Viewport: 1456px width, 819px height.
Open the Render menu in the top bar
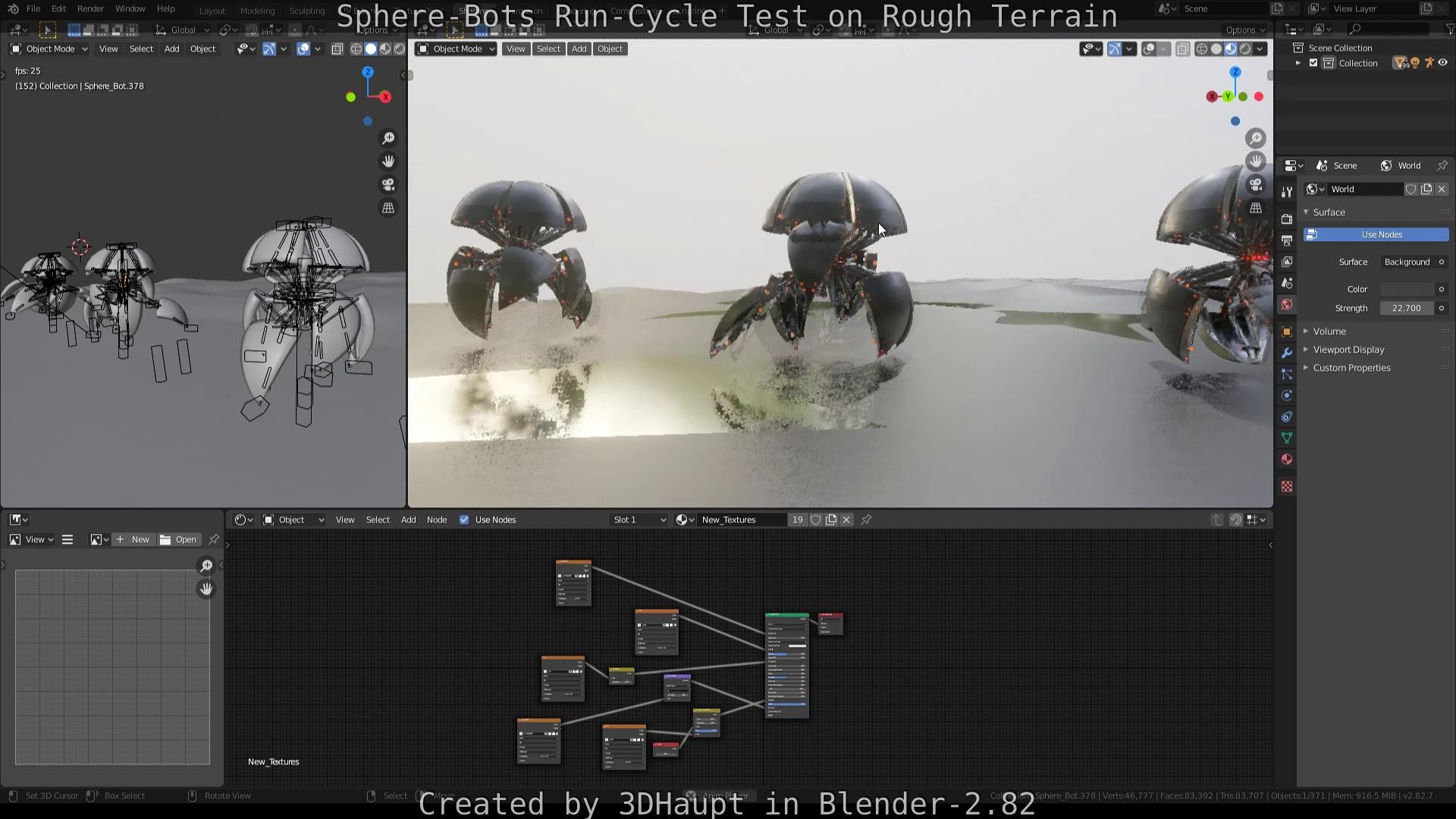90,8
